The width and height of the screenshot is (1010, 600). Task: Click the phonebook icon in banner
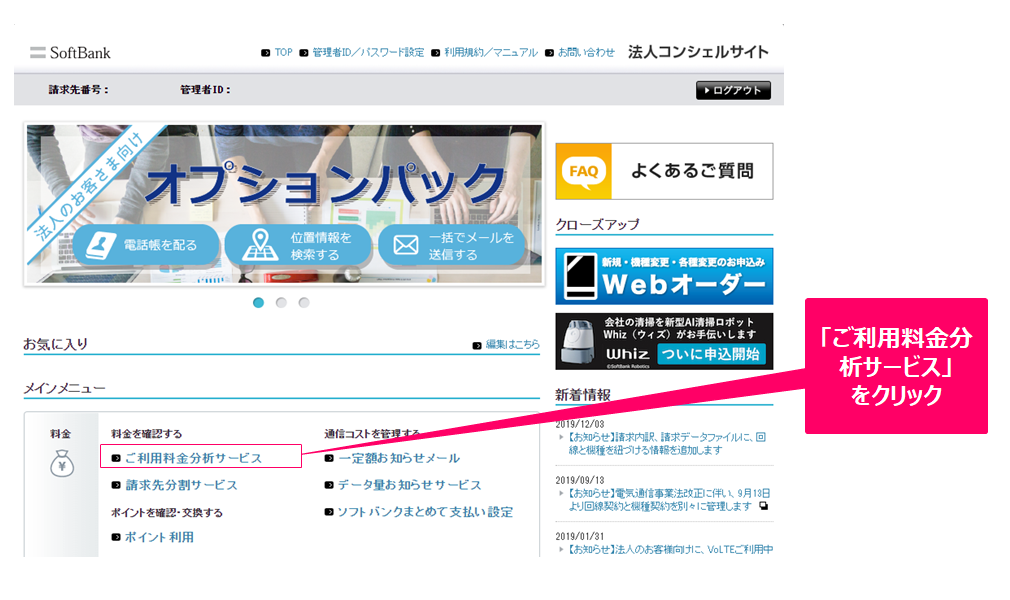[x=100, y=246]
